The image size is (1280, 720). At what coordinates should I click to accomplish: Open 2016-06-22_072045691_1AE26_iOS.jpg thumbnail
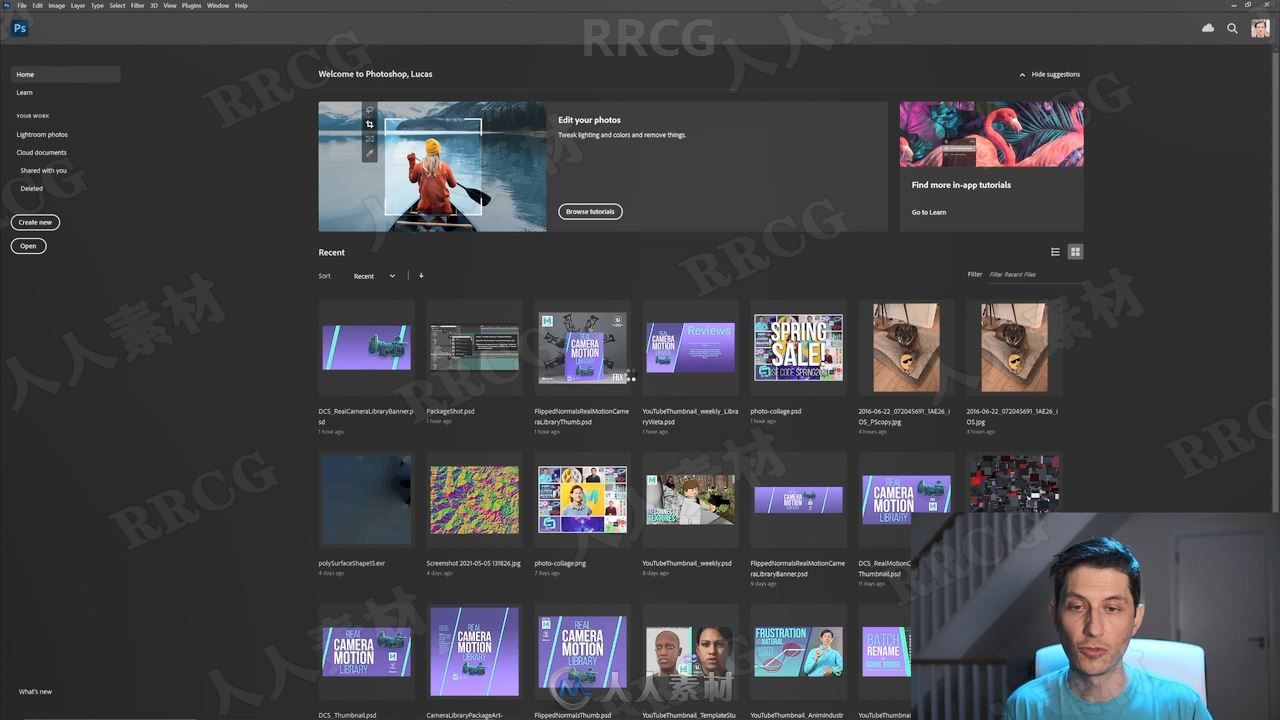pyautogui.click(x=1014, y=348)
